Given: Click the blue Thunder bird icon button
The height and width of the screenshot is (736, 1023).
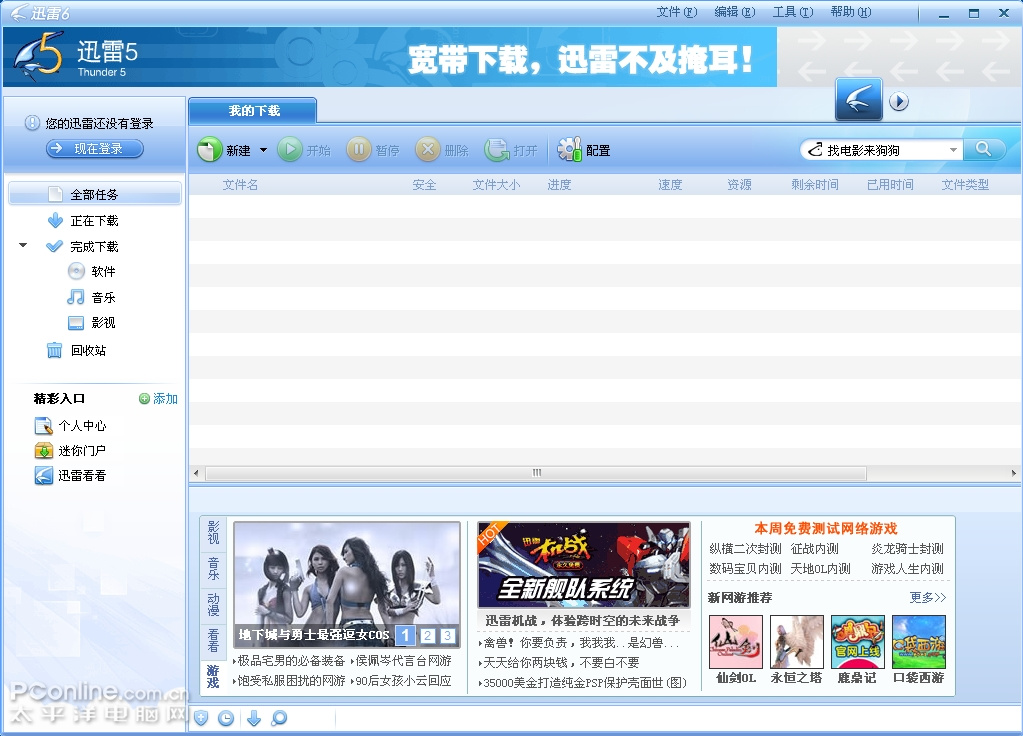Looking at the screenshot, I should 859,100.
